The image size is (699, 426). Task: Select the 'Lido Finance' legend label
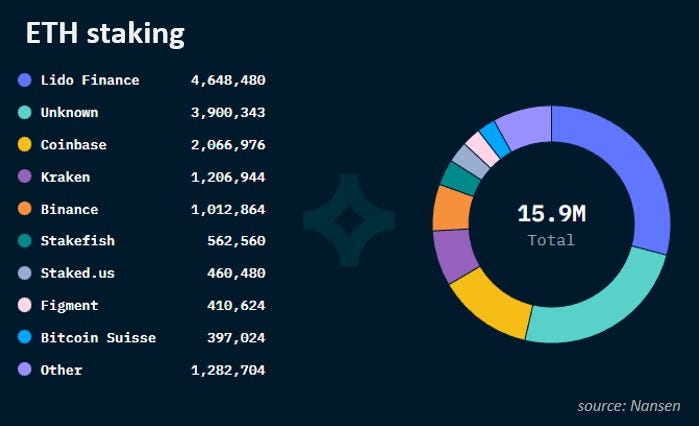coord(90,80)
